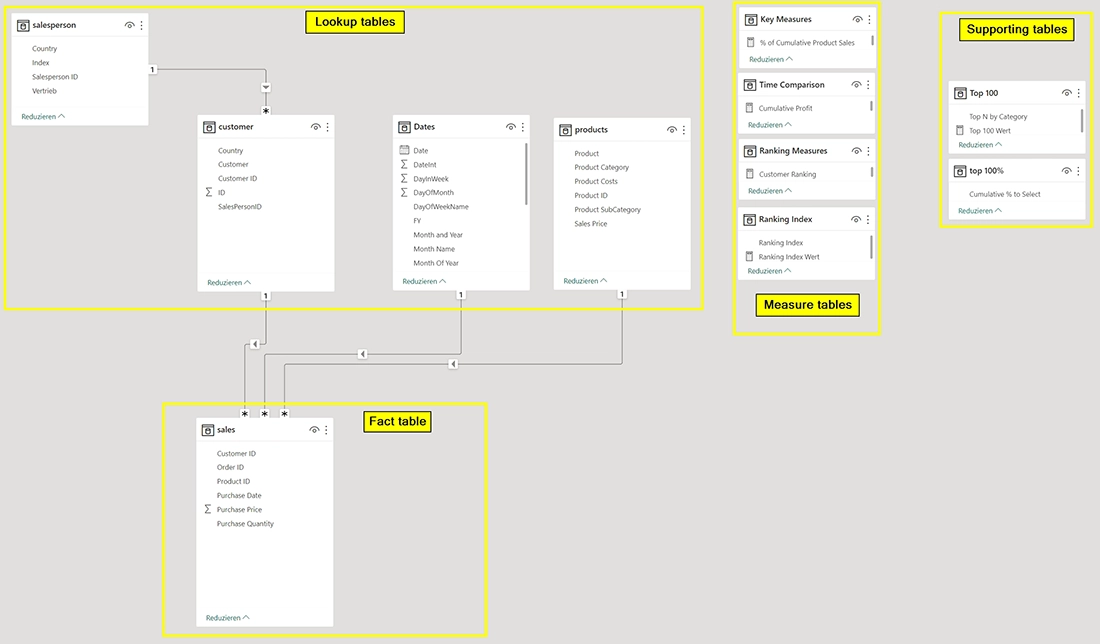This screenshot has height=644, width=1100.
Task: Click the measure icon beside Cumulative Profit
Action: click(x=749, y=108)
